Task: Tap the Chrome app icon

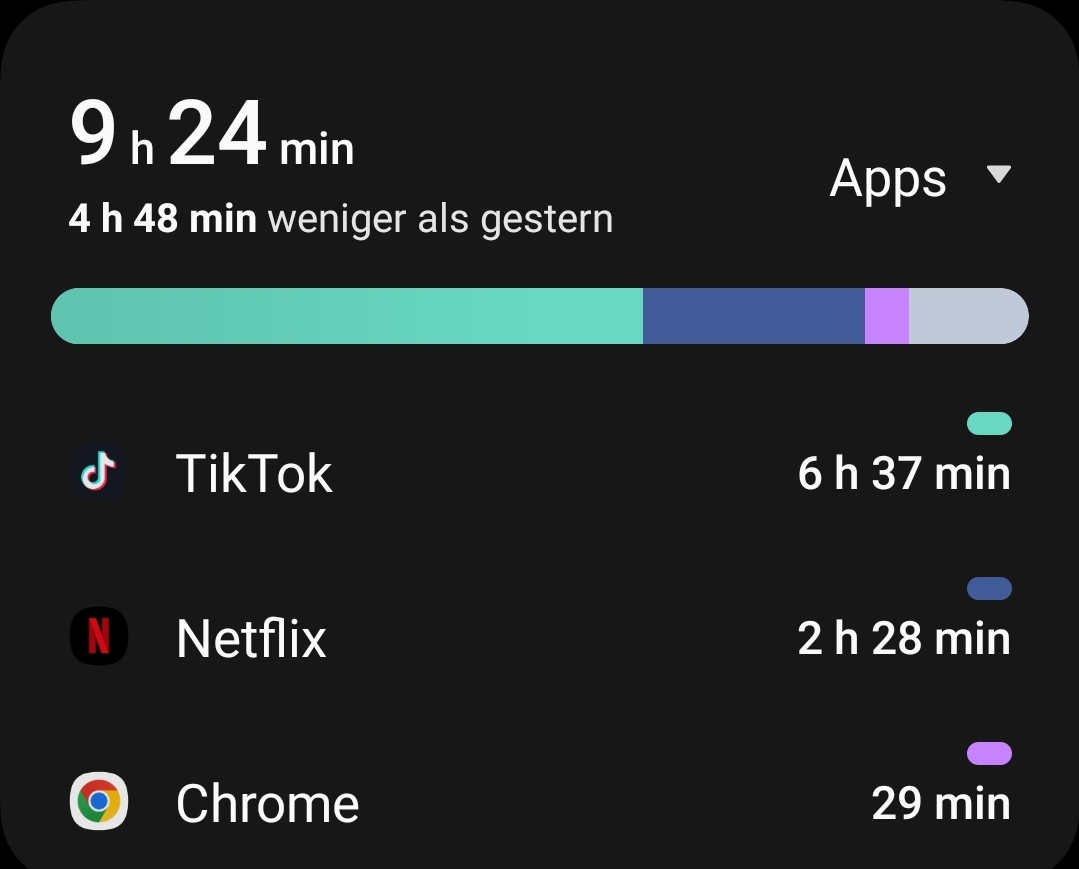Action: click(98, 801)
